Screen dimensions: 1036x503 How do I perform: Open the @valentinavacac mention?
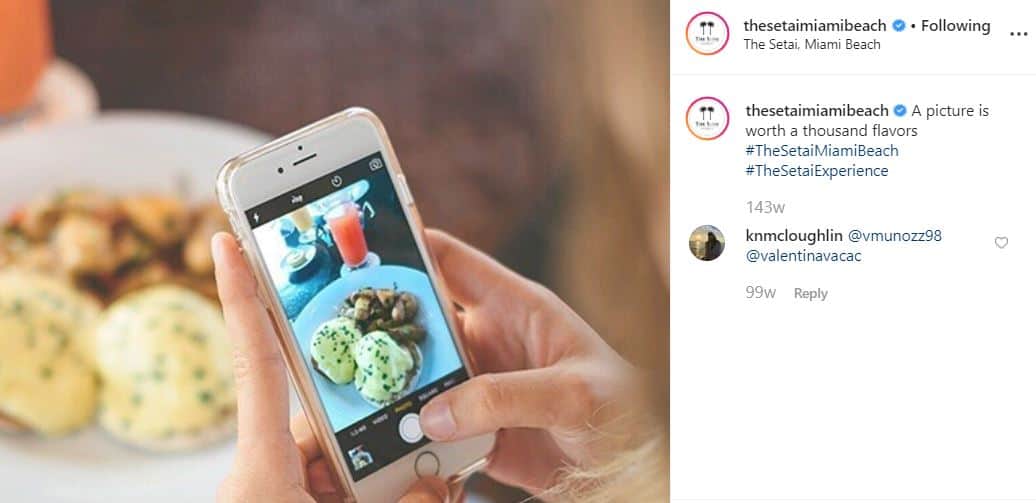pyautogui.click(x=803, y=256)
